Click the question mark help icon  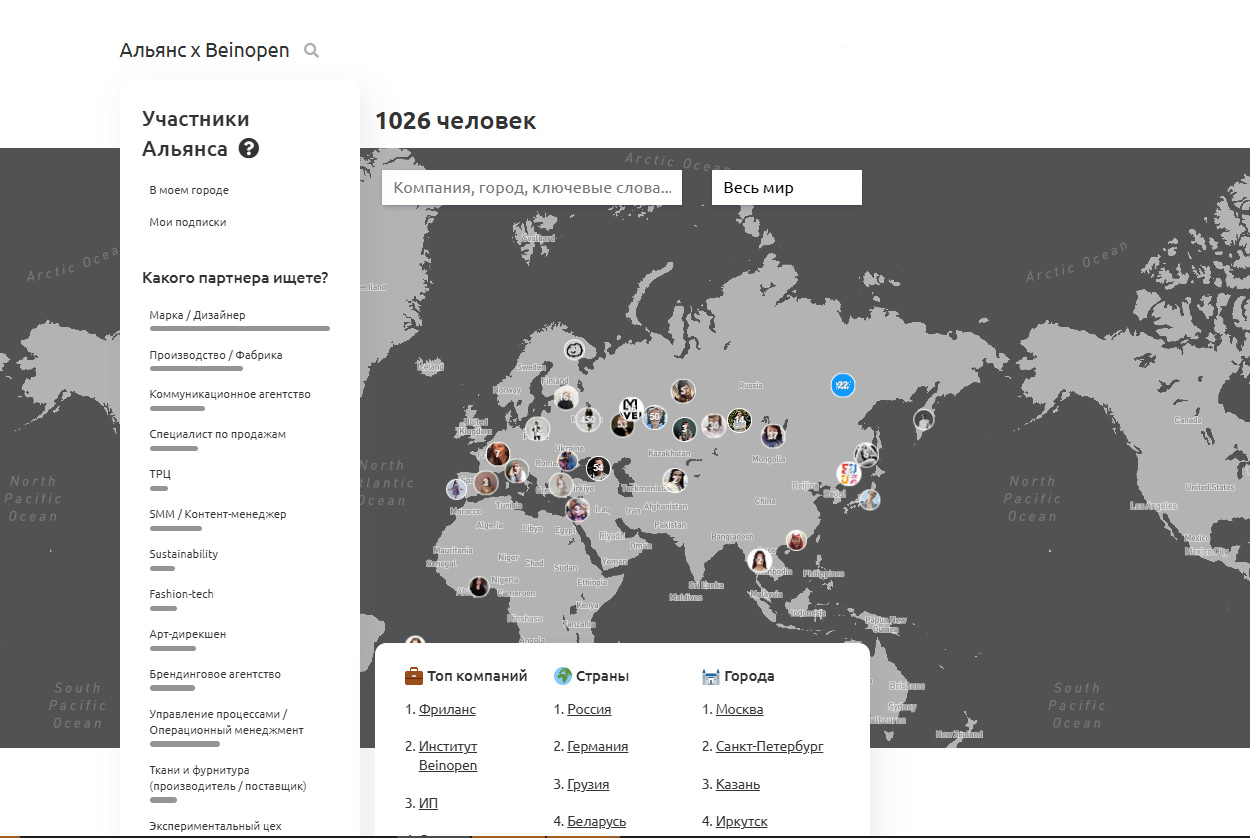pyautogui.click(x=249, y=149)
